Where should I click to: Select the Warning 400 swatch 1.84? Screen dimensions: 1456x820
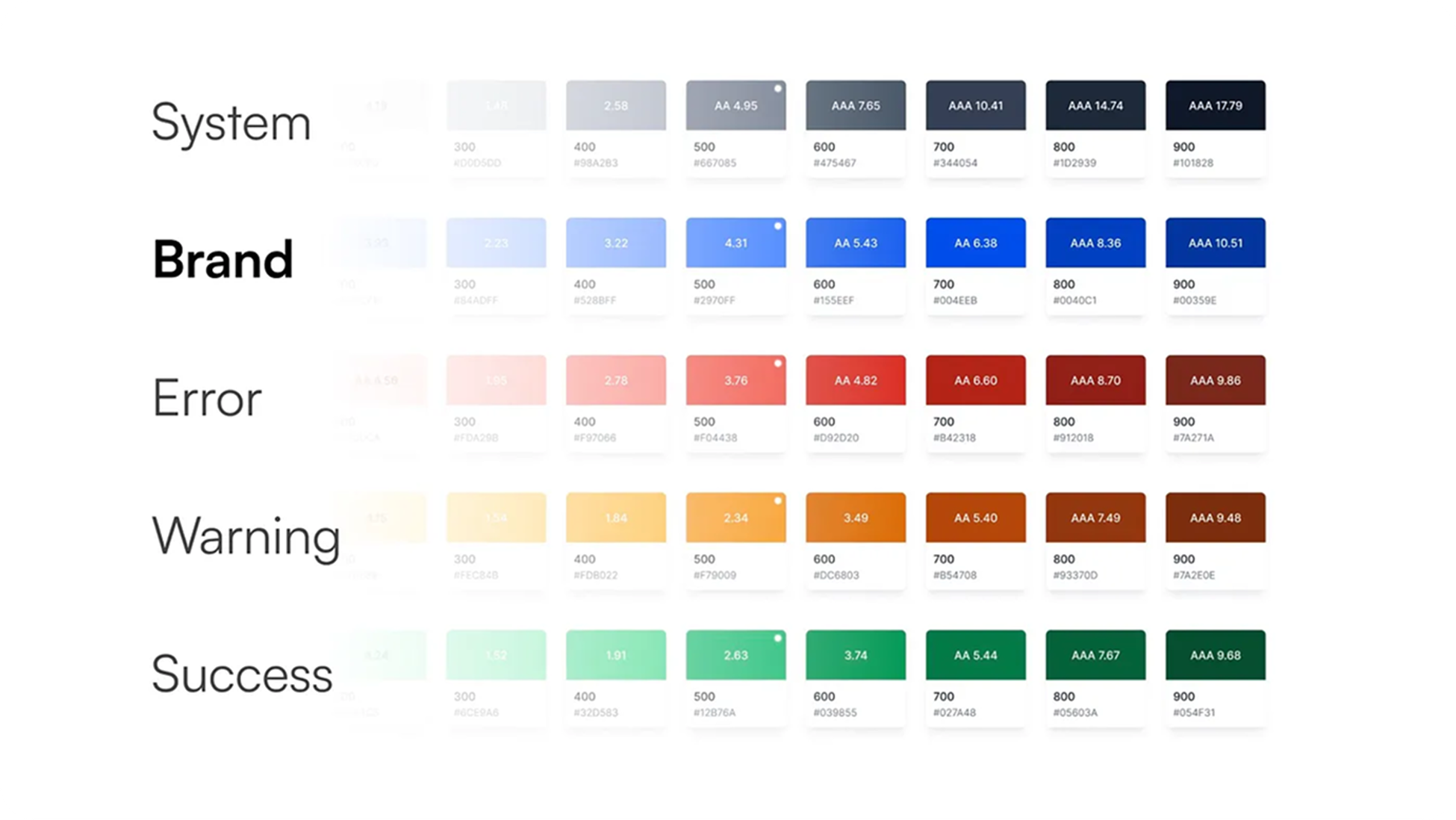(x=616, y=518)
